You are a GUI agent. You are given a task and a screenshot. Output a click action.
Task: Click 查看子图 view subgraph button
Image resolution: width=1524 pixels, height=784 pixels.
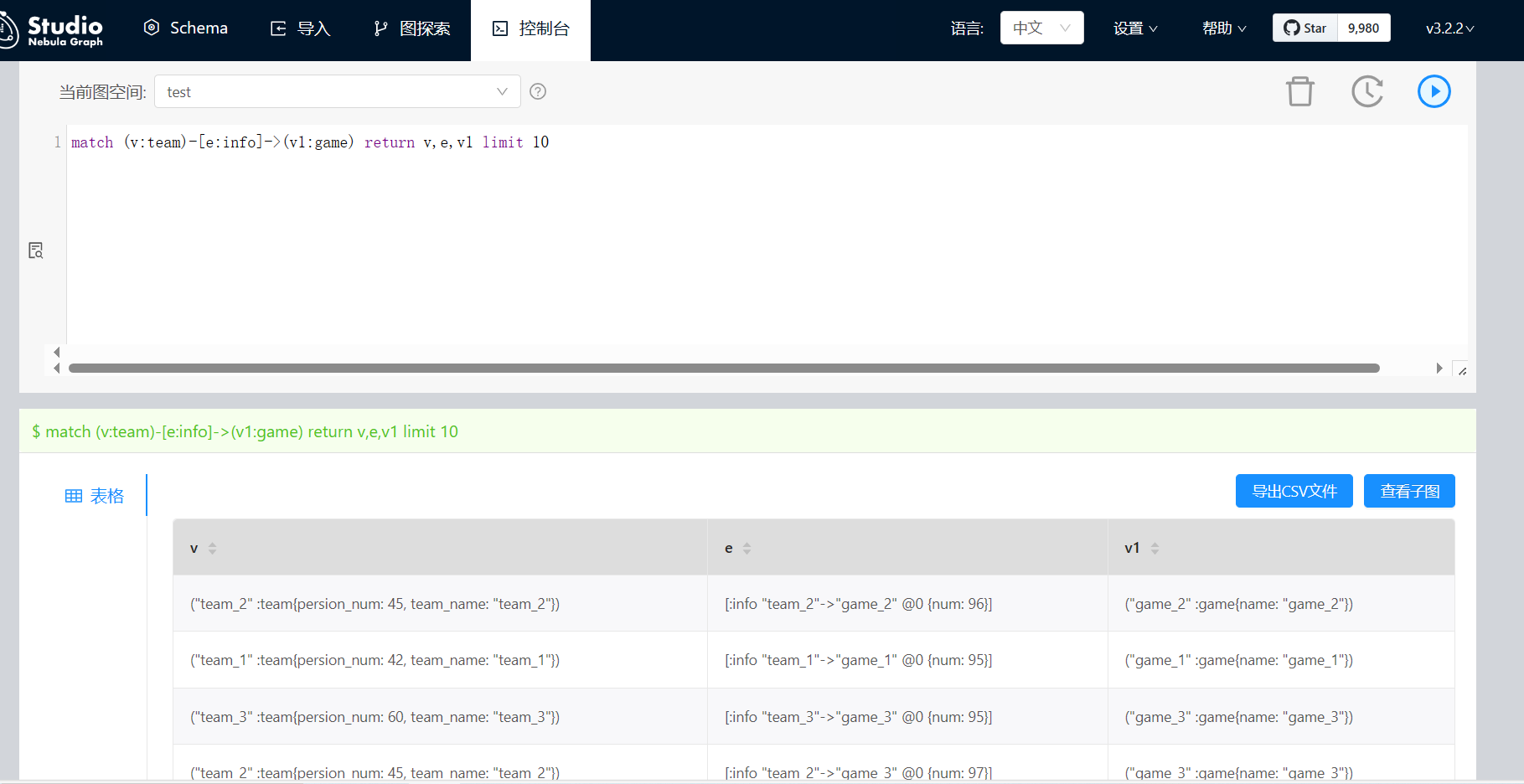[x=1409, y=491]
